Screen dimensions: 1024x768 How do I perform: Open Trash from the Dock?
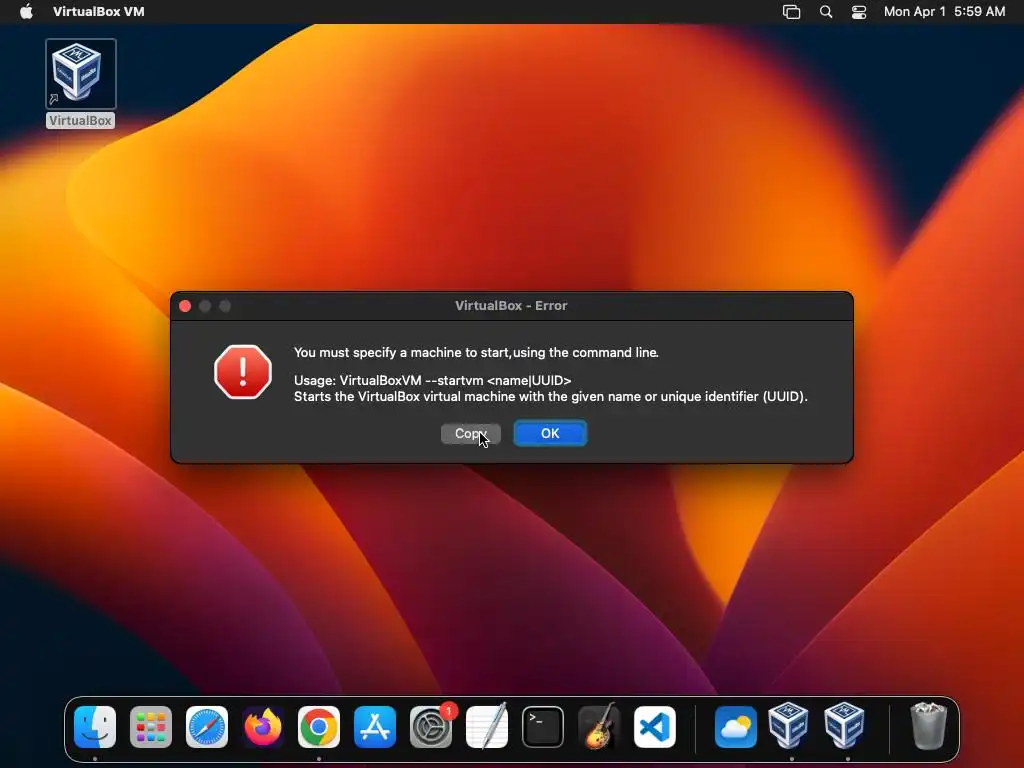click(x=928, y=726)
